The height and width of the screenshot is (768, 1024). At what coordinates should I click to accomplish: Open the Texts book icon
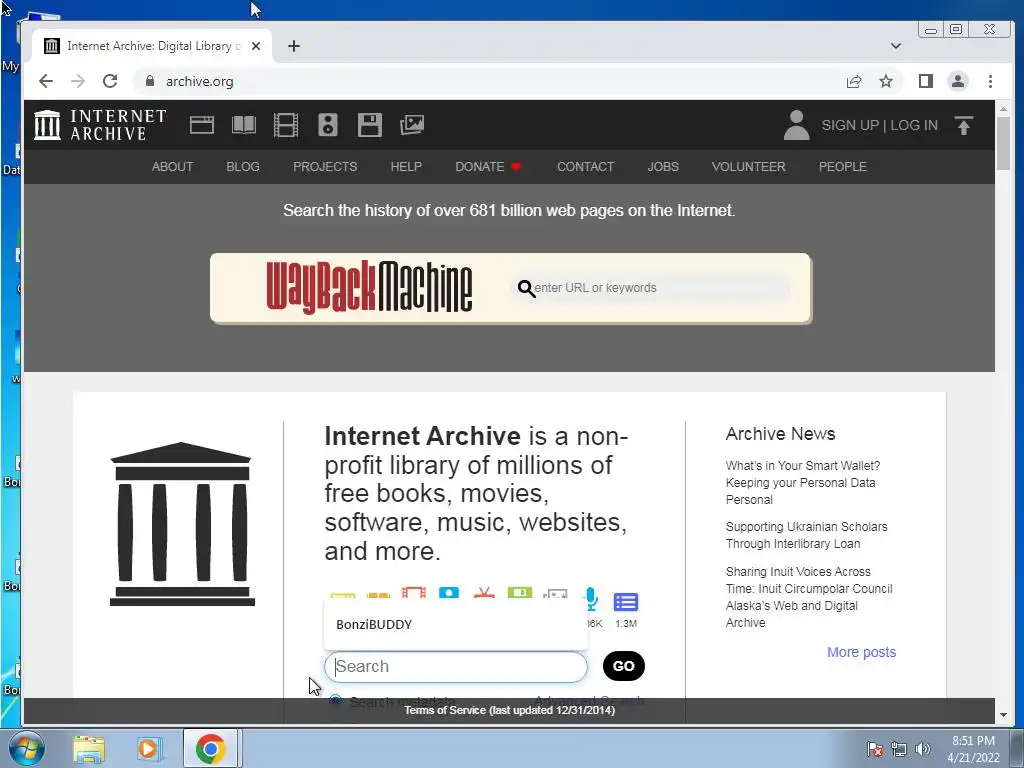(x=244, y=125)
